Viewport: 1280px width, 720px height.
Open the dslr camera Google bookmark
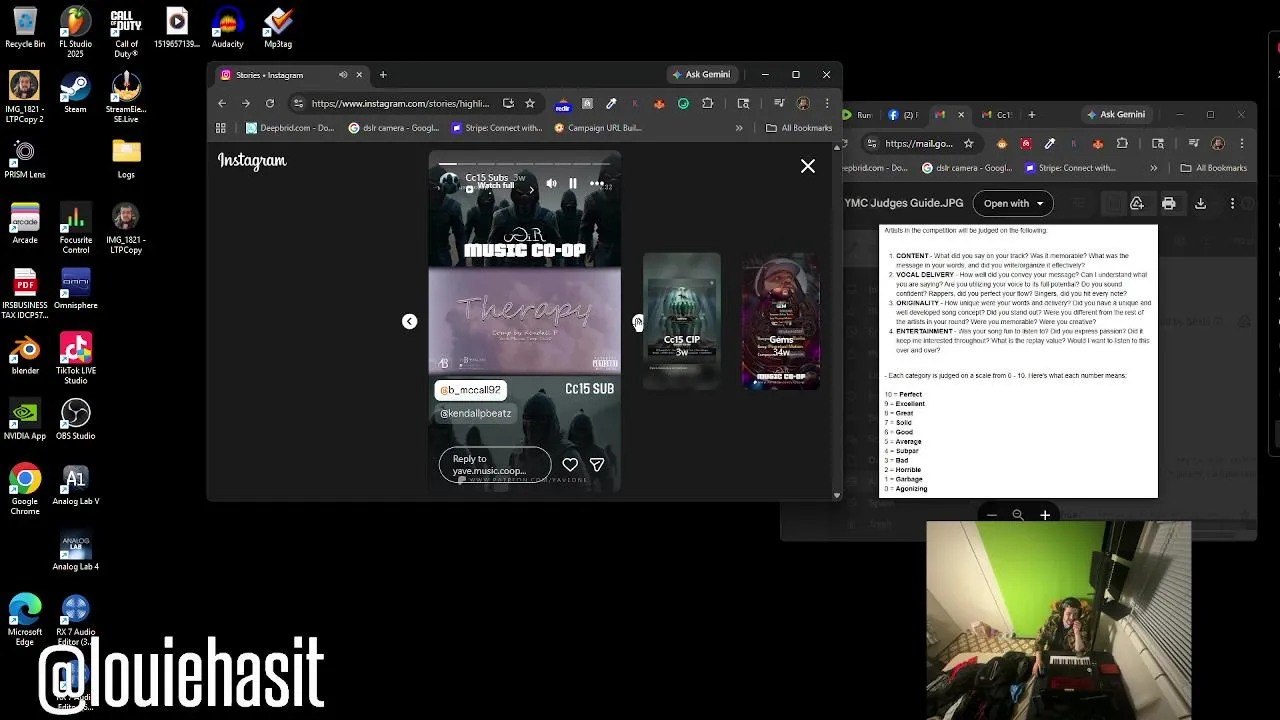[x=394, y=128]
